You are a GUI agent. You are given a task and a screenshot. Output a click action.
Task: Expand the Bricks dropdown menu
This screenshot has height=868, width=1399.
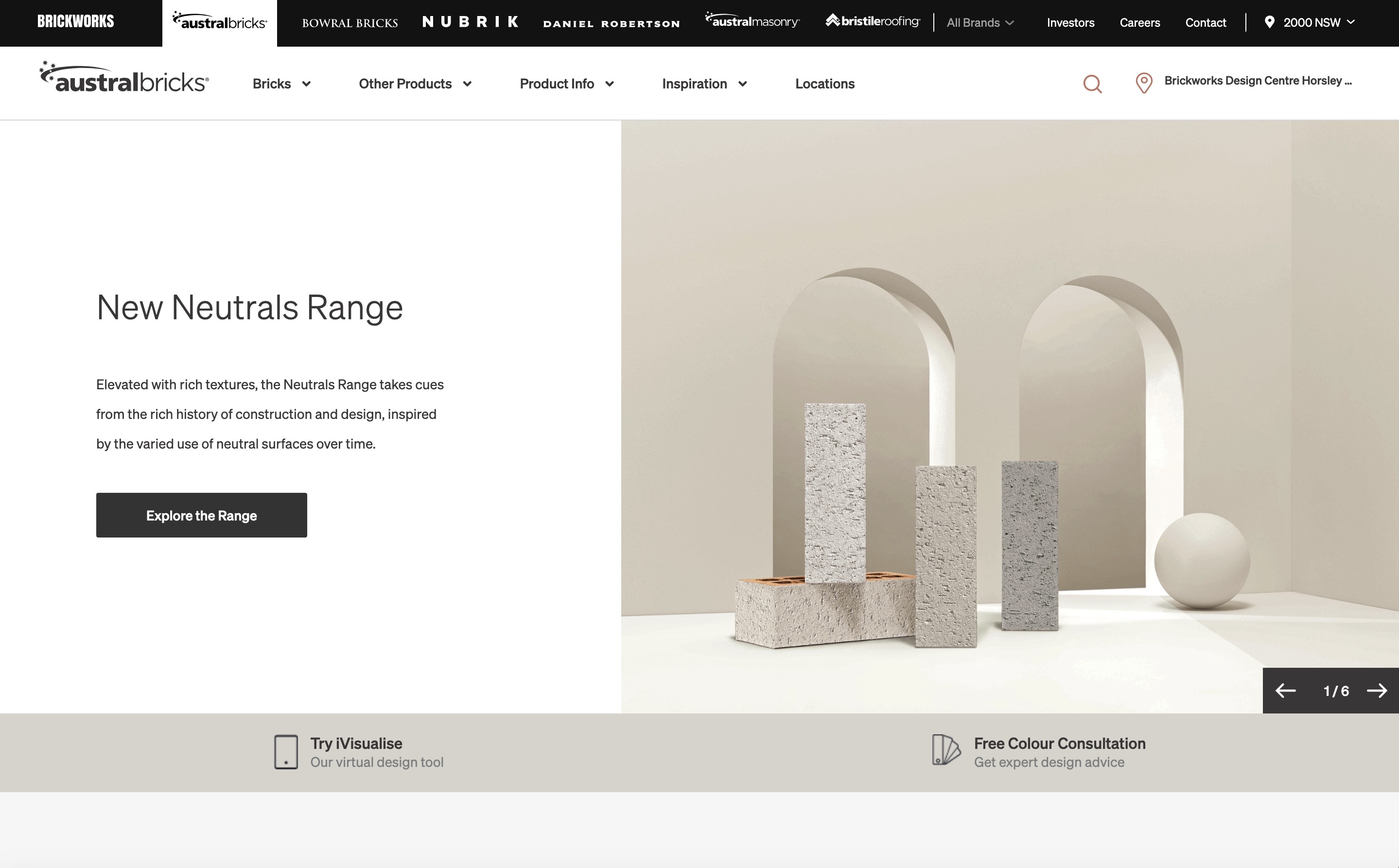tap(281, 83)
